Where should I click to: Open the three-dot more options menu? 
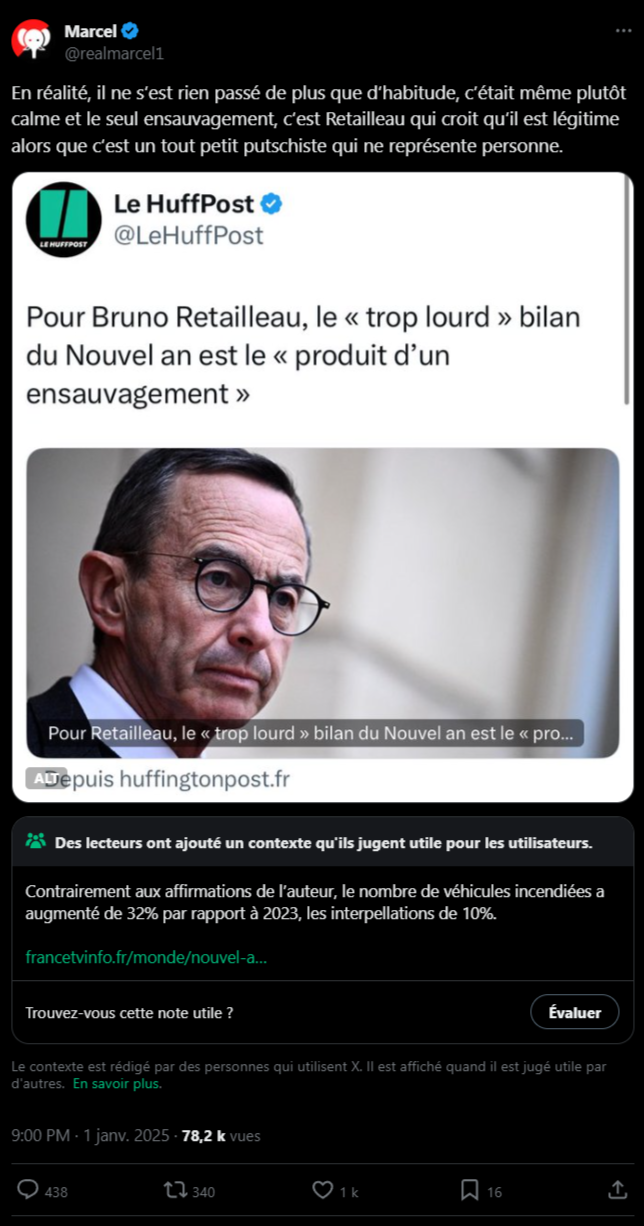pos(624,31)
